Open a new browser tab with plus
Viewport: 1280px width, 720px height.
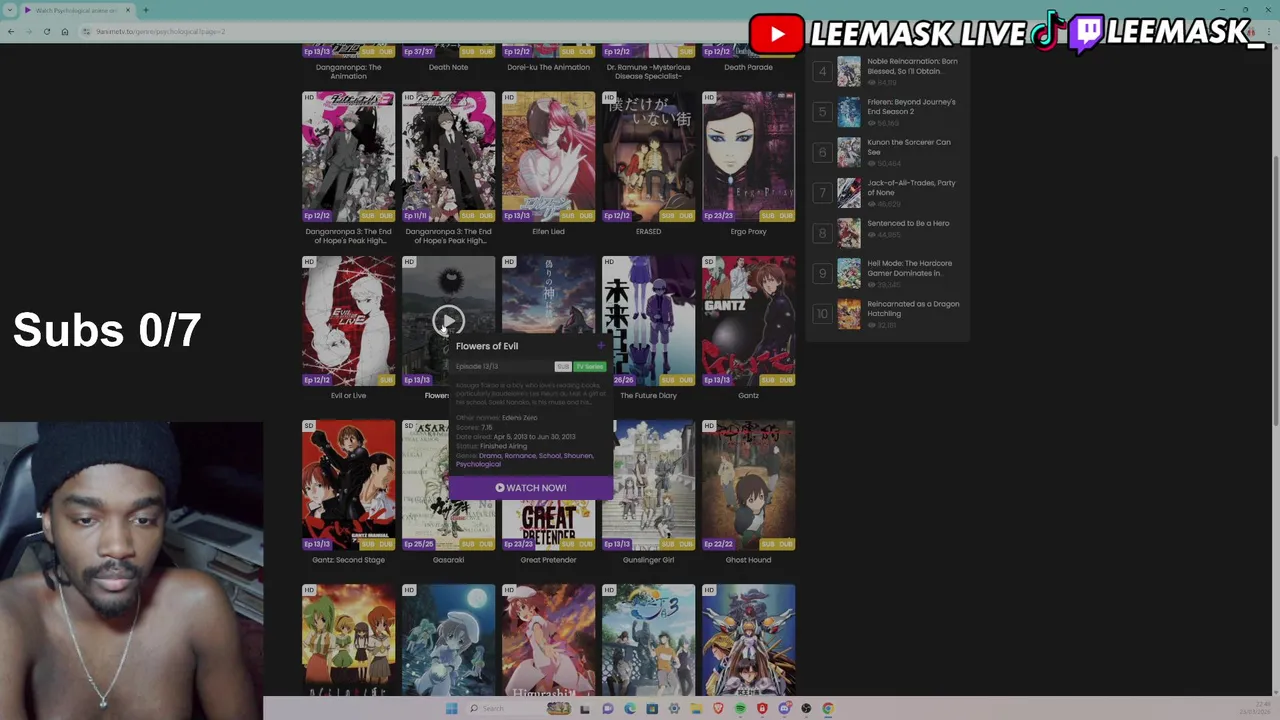[145, 10]
